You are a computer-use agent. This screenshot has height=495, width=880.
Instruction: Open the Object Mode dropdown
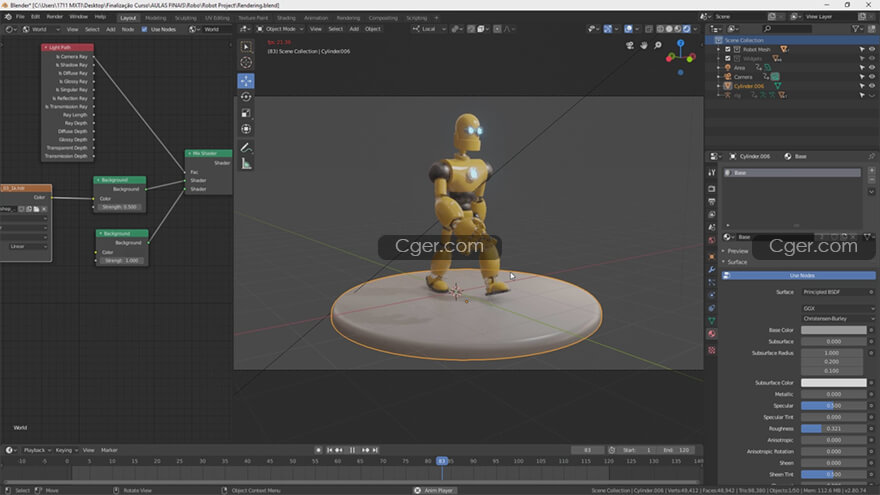tap(280, 29)
